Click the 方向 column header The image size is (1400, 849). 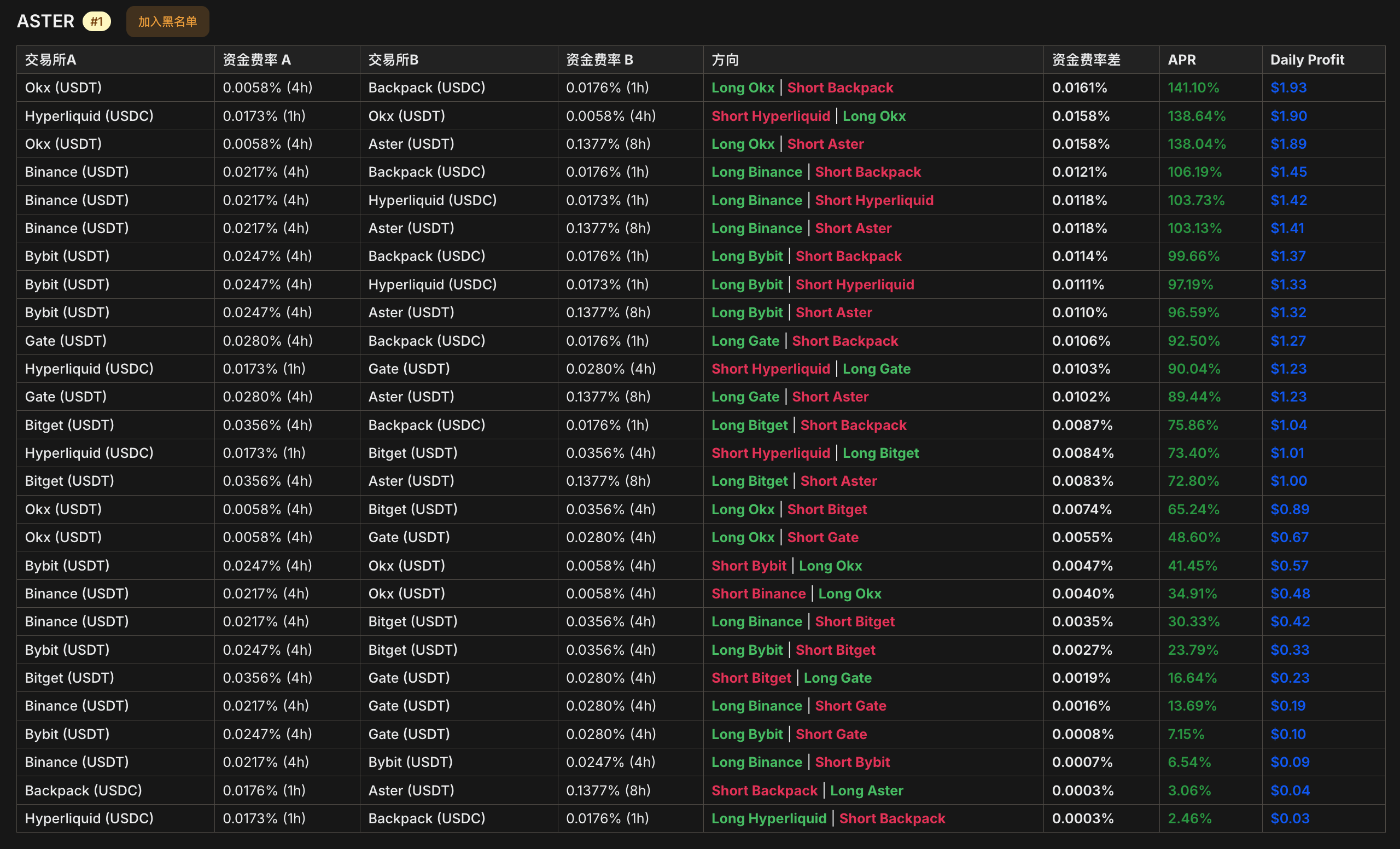[725, 60]
